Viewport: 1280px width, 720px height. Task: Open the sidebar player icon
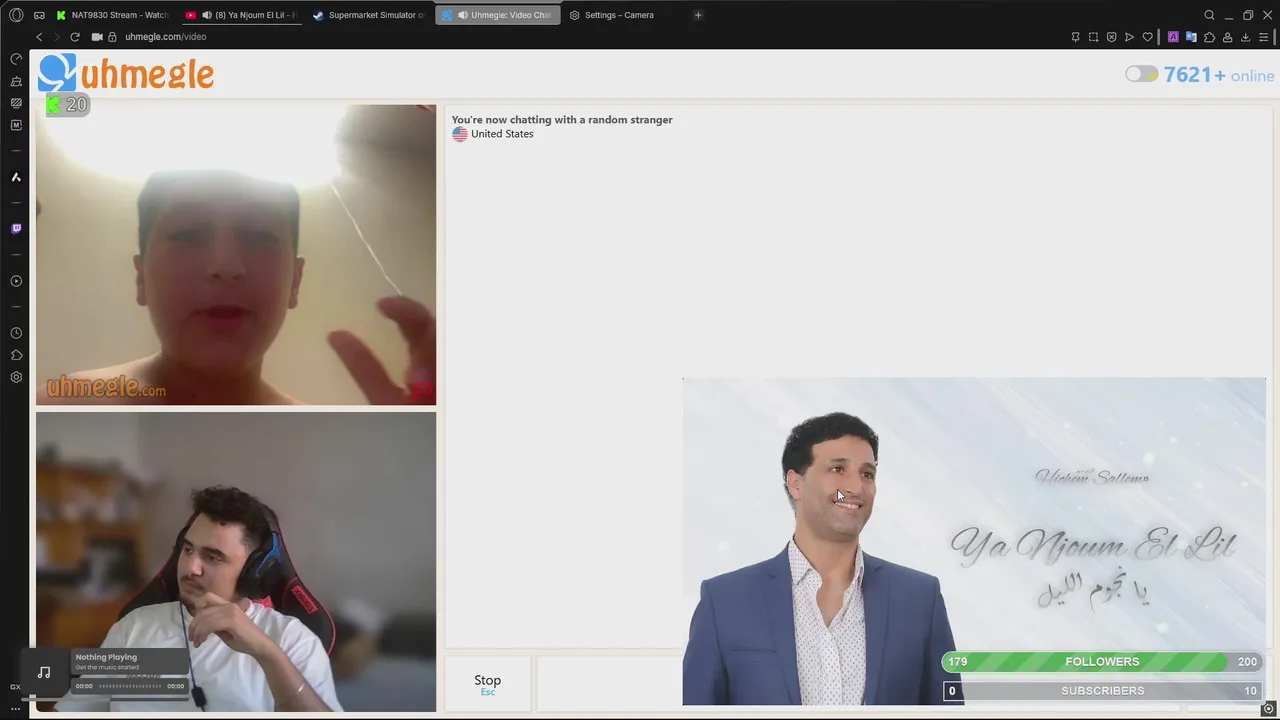[x=16, y=281]
